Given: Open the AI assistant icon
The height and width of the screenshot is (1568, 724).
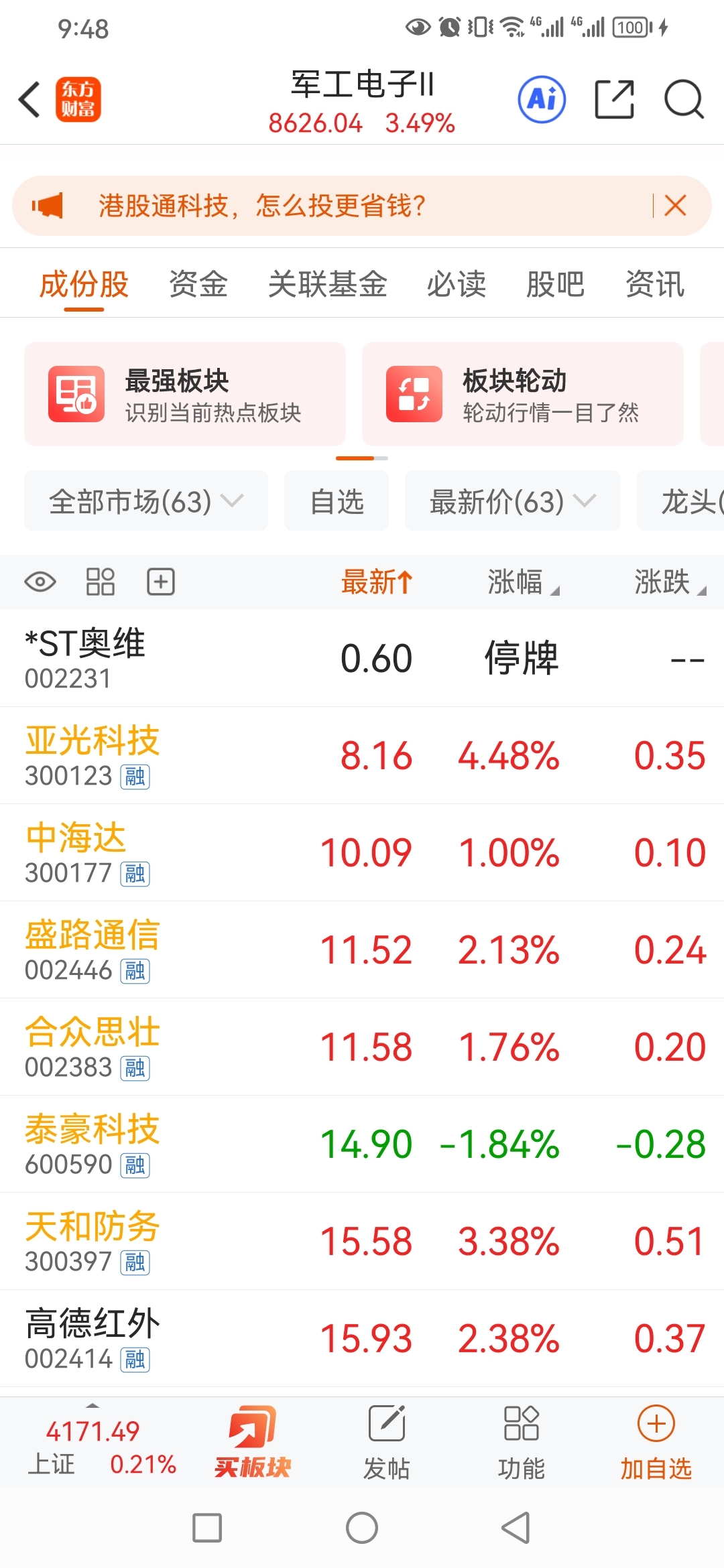Looking at the screenshot, I should (542, 99).
